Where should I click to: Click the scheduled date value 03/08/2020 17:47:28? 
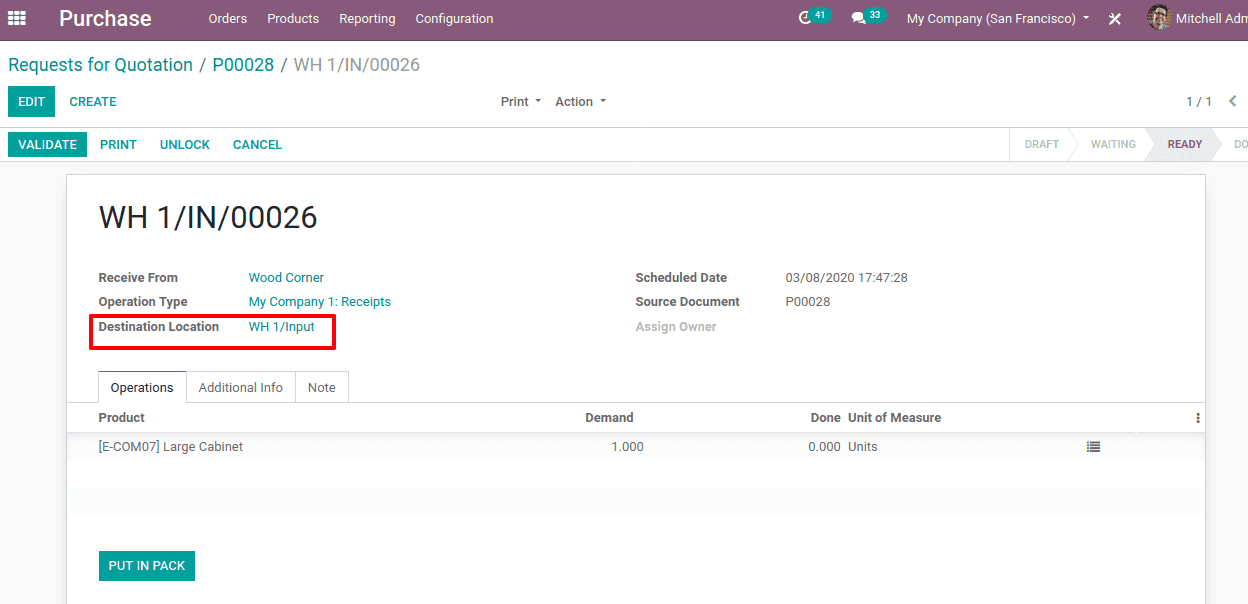tap(847, 278)
